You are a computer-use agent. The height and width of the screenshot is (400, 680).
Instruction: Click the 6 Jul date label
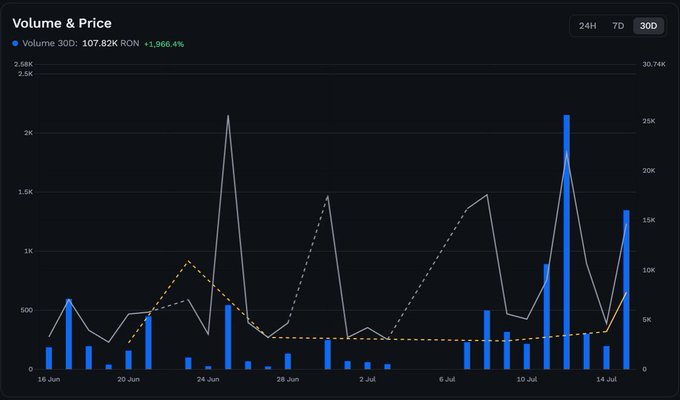447,379
